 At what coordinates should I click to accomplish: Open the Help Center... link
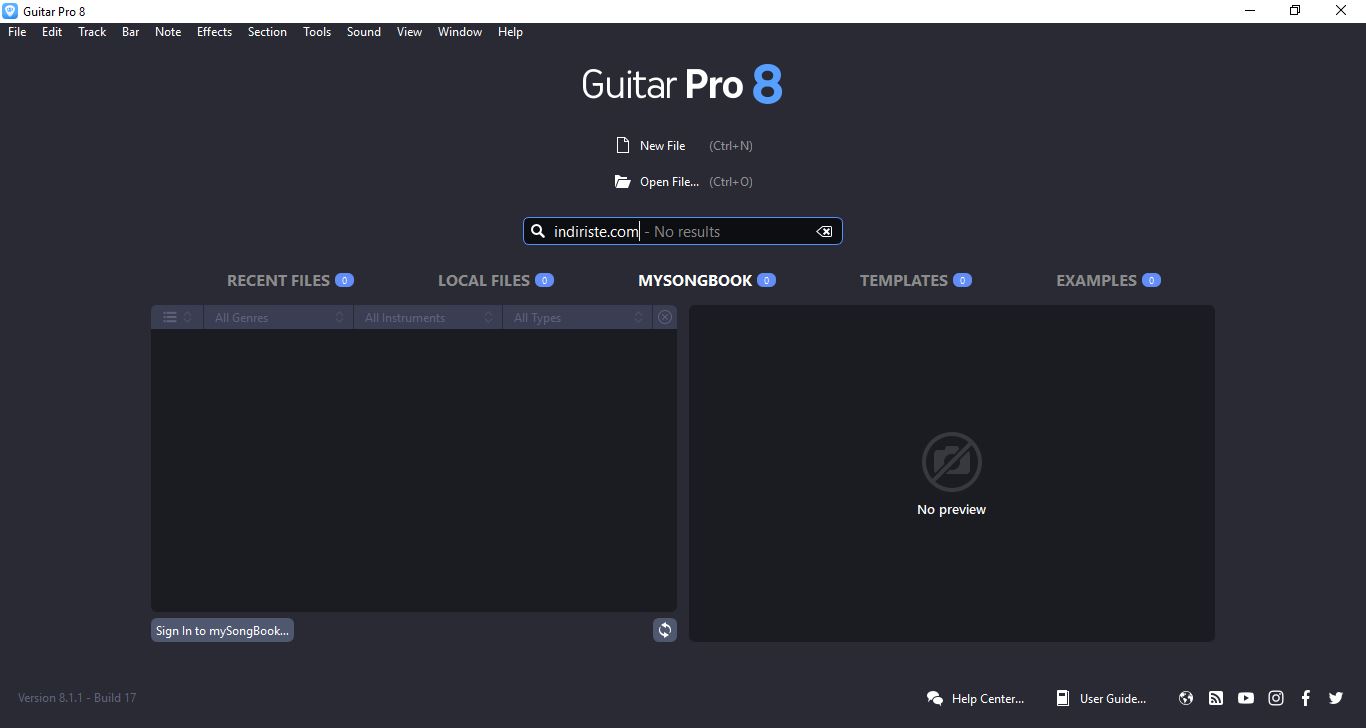tap(988, 699)
